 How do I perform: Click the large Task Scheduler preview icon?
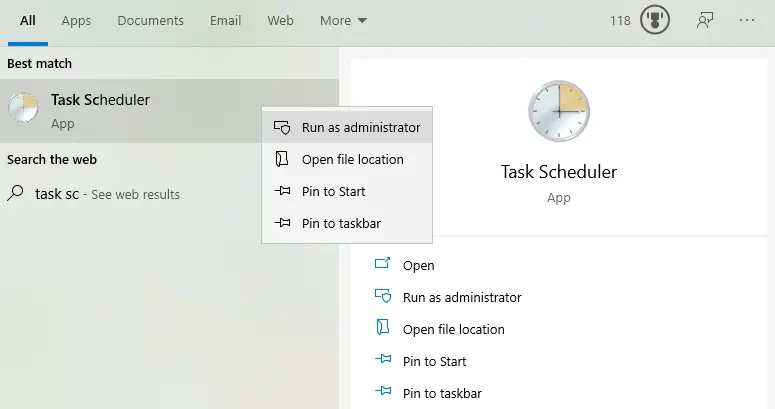coord(559,111)
